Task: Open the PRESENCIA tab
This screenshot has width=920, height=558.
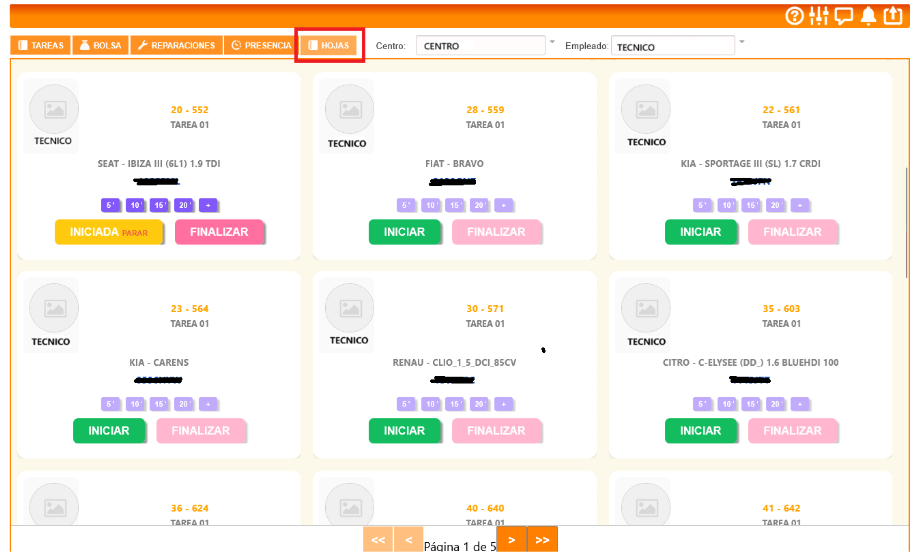Action: point(261,45)
